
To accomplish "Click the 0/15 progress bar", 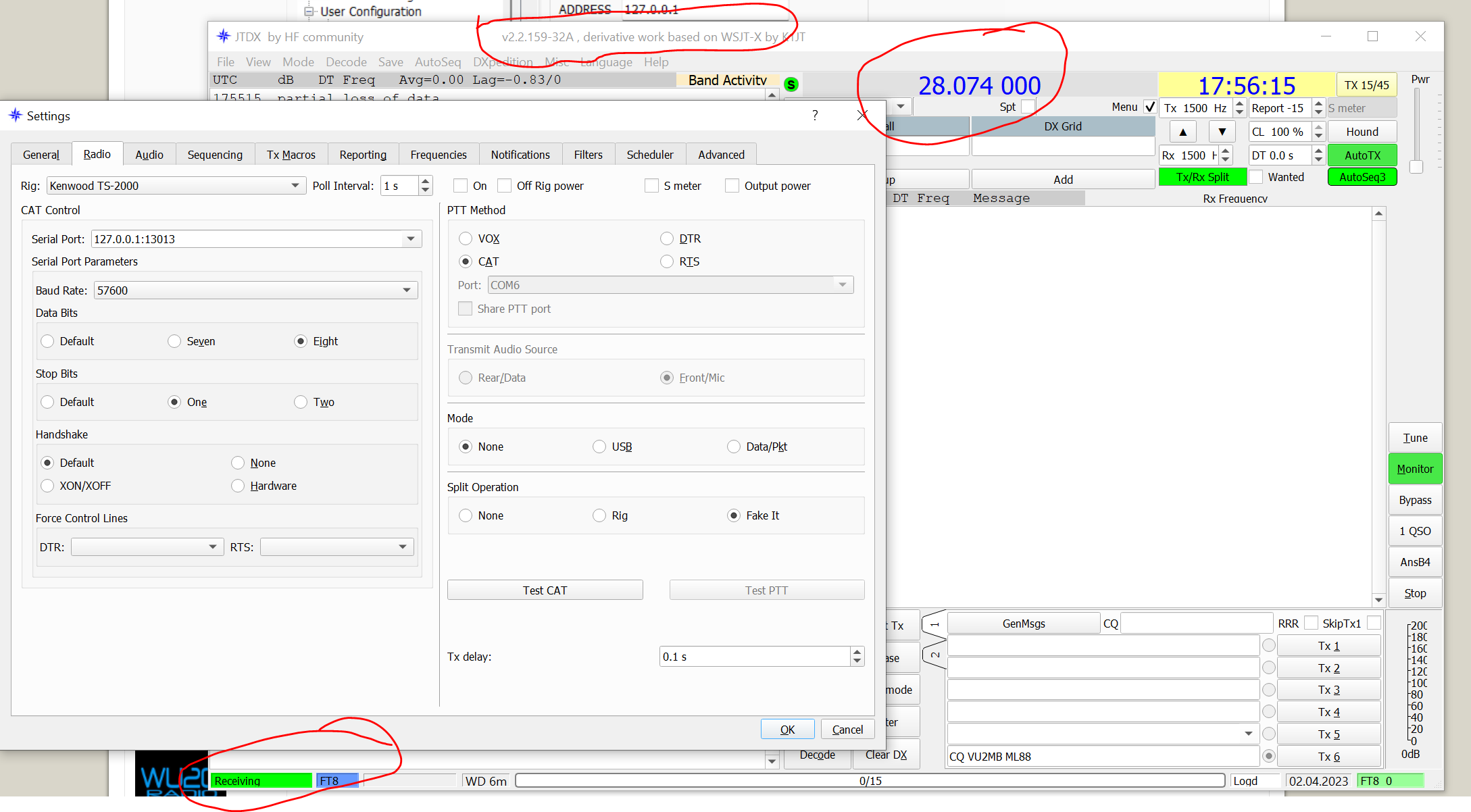I will point(870,781).
